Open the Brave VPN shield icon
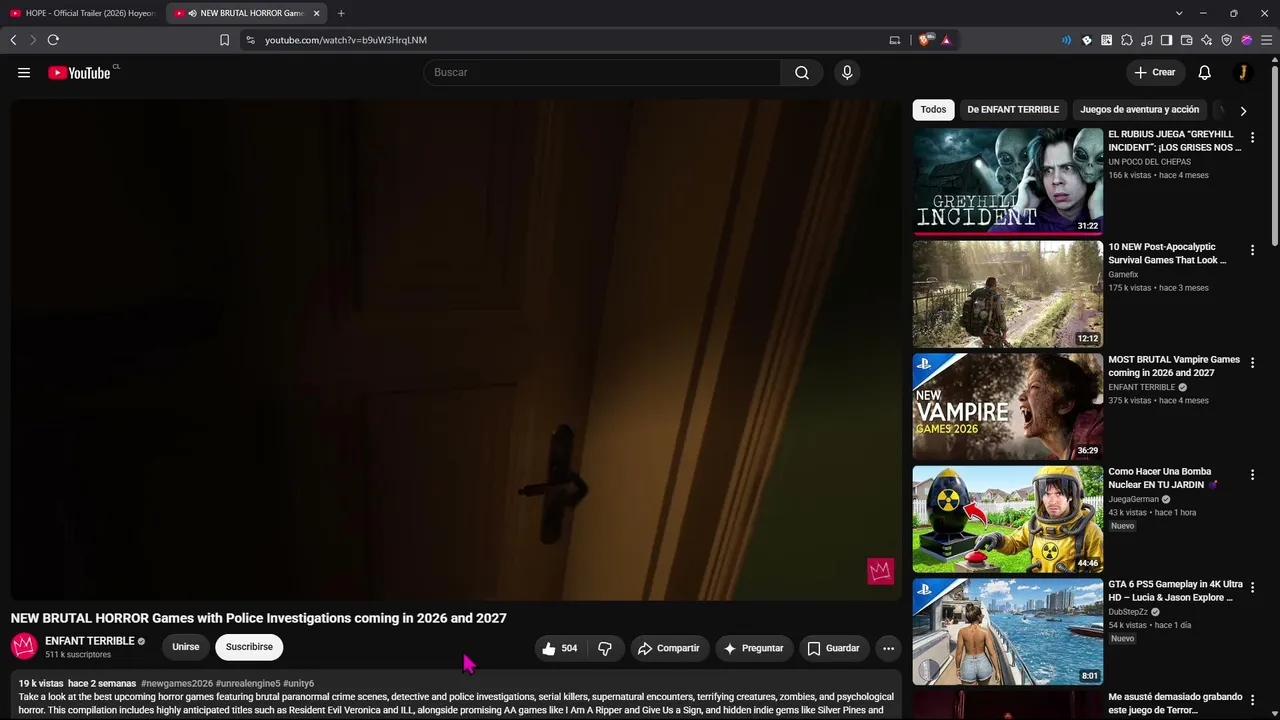 1226,40
